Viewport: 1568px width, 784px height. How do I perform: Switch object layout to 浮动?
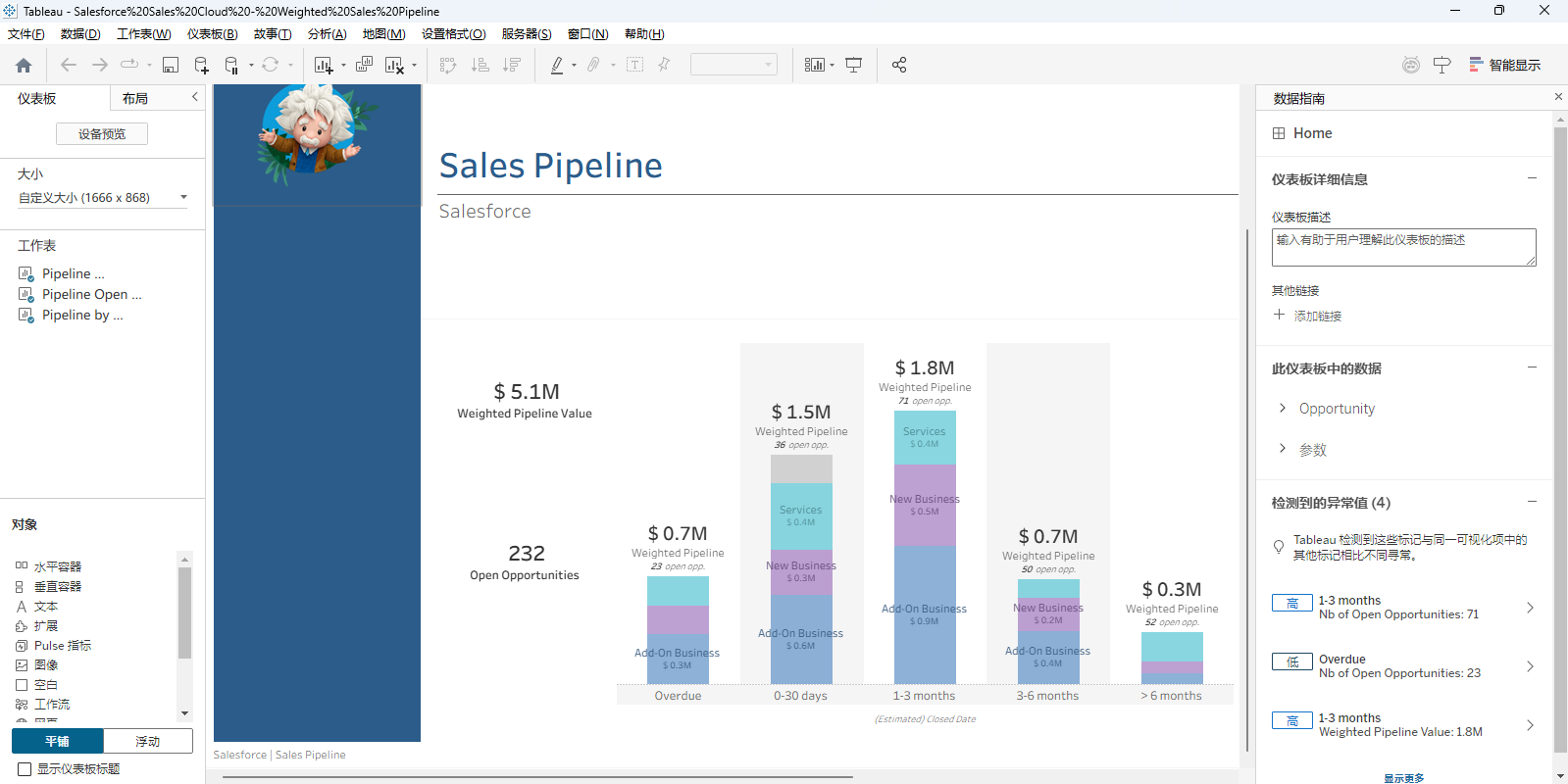148,742
